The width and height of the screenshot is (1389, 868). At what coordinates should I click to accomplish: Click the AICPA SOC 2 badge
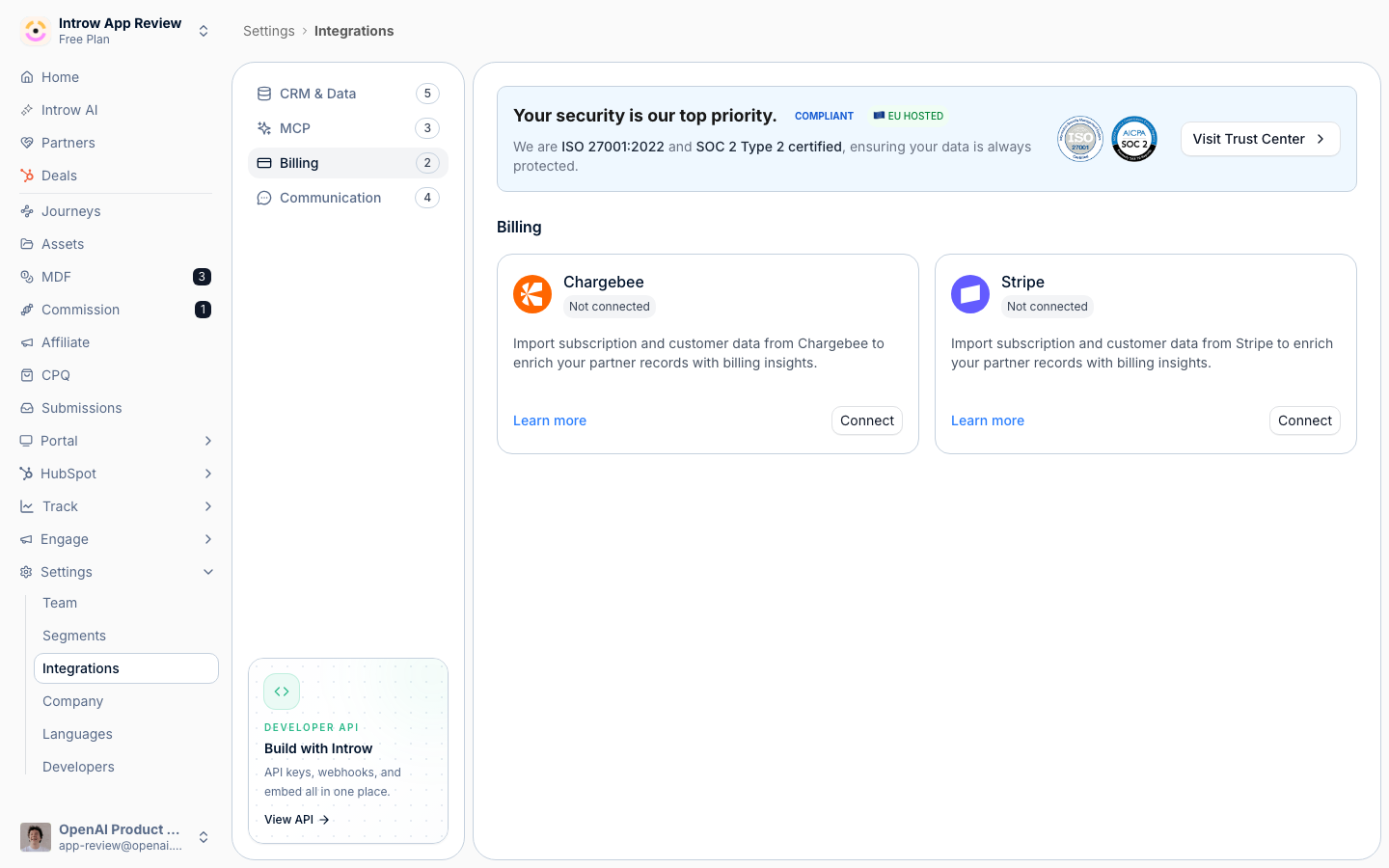(x=1134, y=139)
